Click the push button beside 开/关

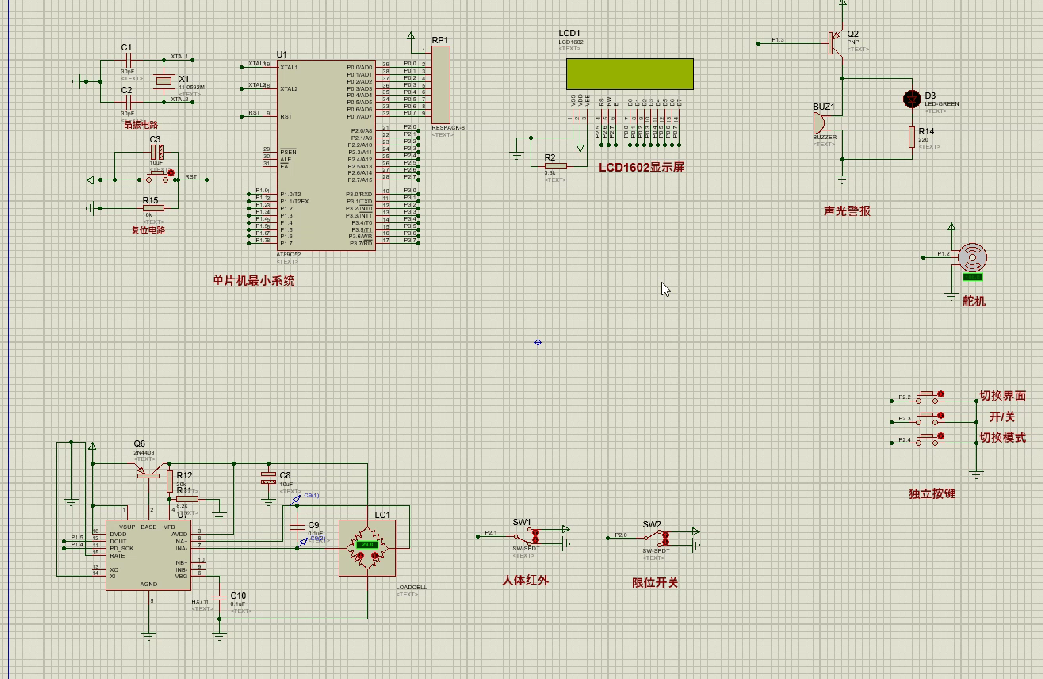[x=930, y=418]
